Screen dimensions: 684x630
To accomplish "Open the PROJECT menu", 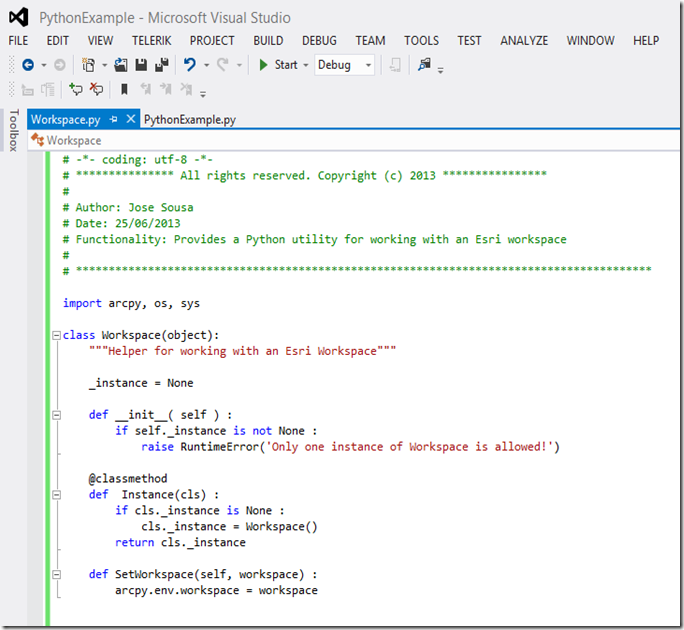I will click(x=212, y=41).
